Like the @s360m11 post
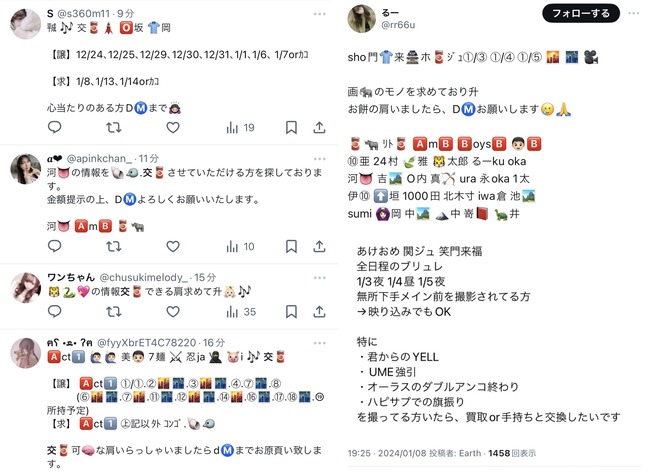 point(173,128)
